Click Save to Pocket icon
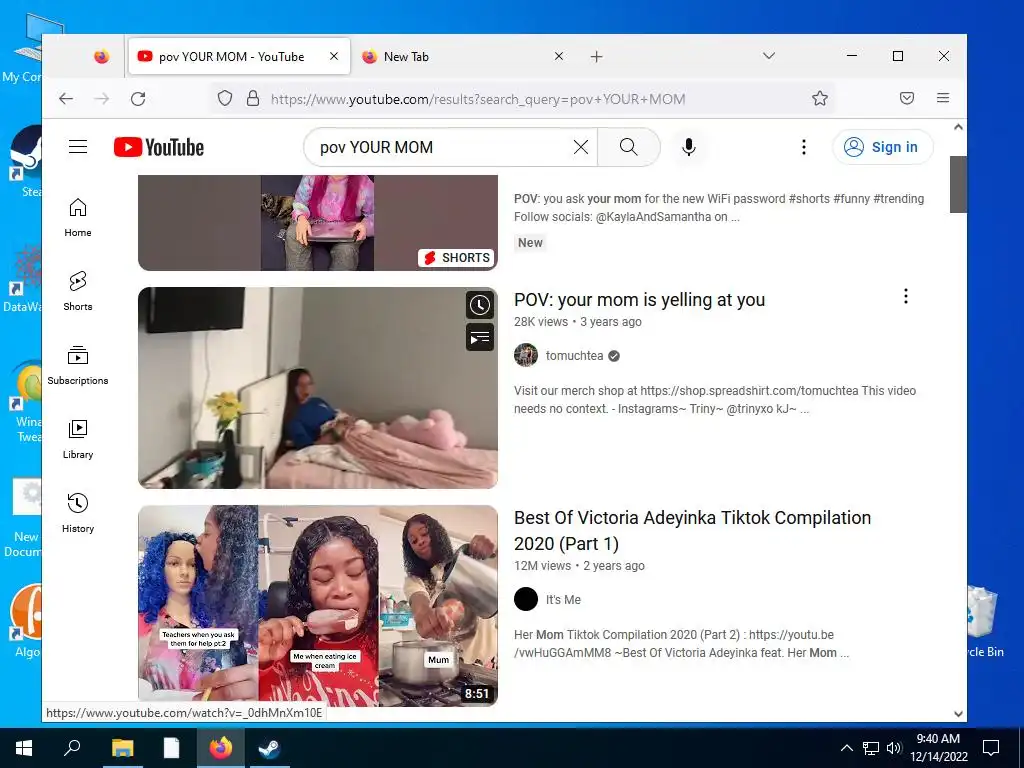Viewport: 1024px width, 768px height. (x=906, y=99)
